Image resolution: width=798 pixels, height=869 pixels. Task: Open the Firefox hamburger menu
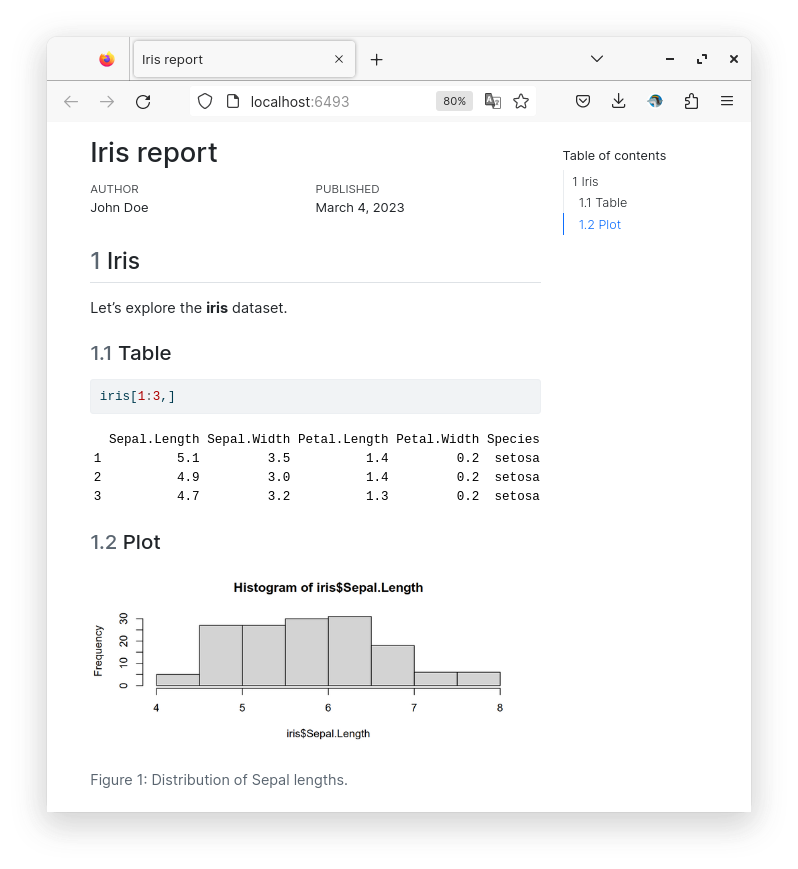(727, 101)
